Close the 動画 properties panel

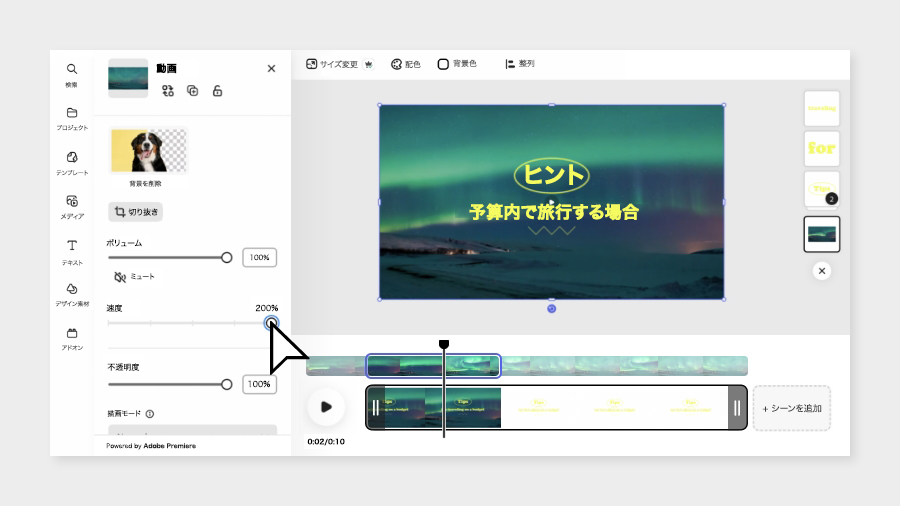(271, 68)
